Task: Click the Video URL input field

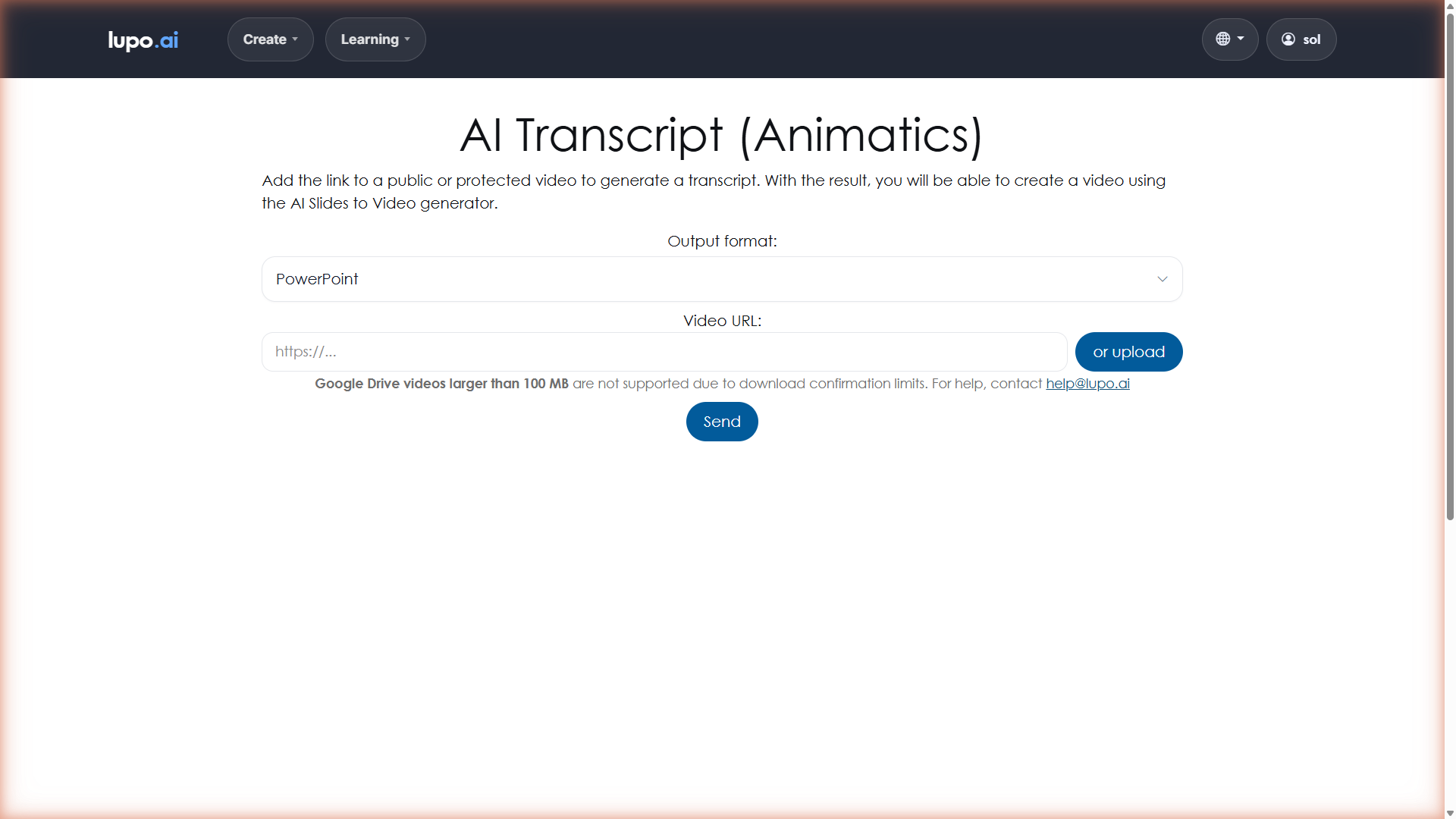Action: (x=664, y=352)
